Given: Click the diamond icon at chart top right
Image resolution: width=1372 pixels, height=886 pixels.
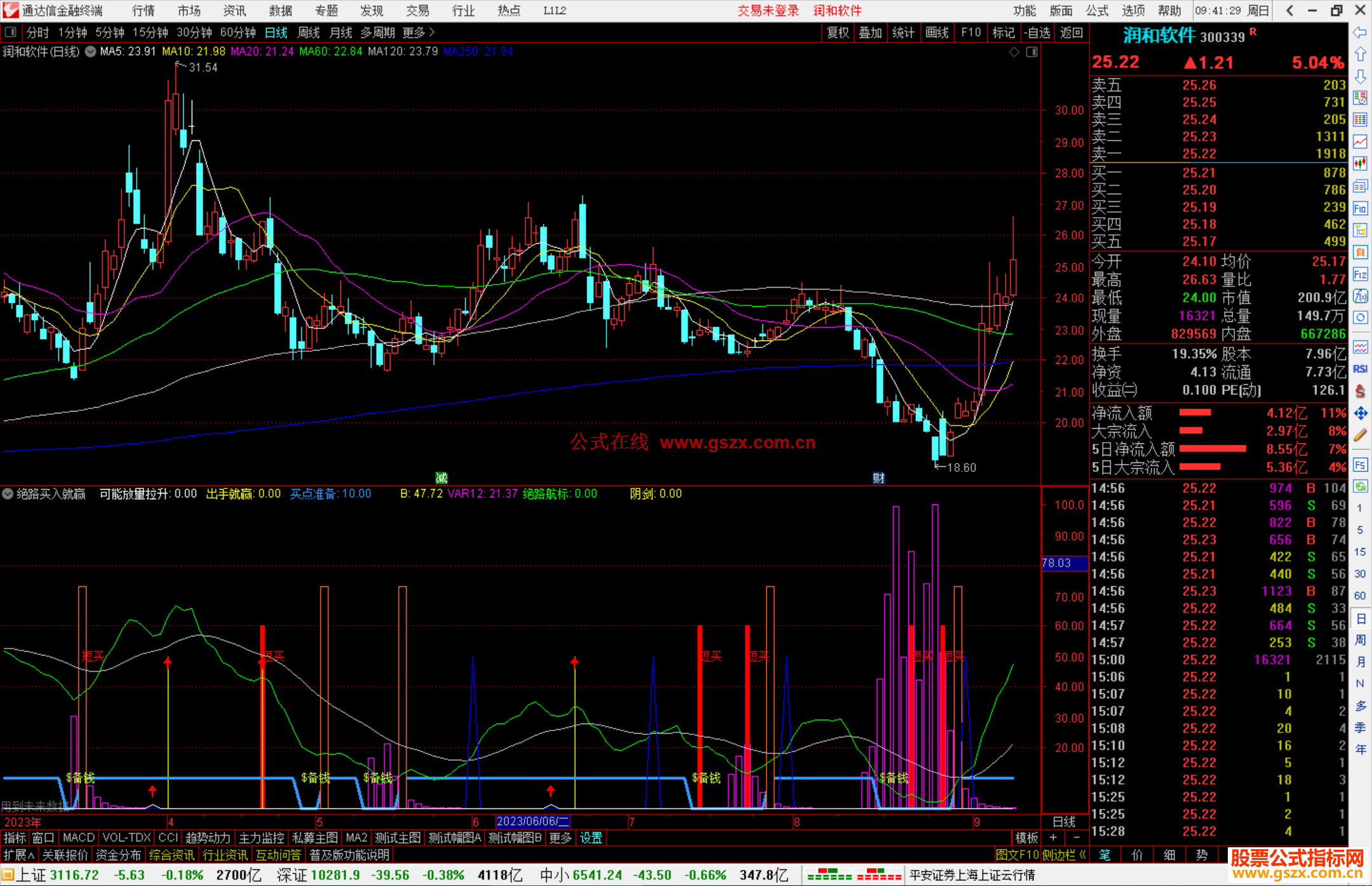Looking at the screenshot, I should pyautogui.click(x=1014, y=52).
